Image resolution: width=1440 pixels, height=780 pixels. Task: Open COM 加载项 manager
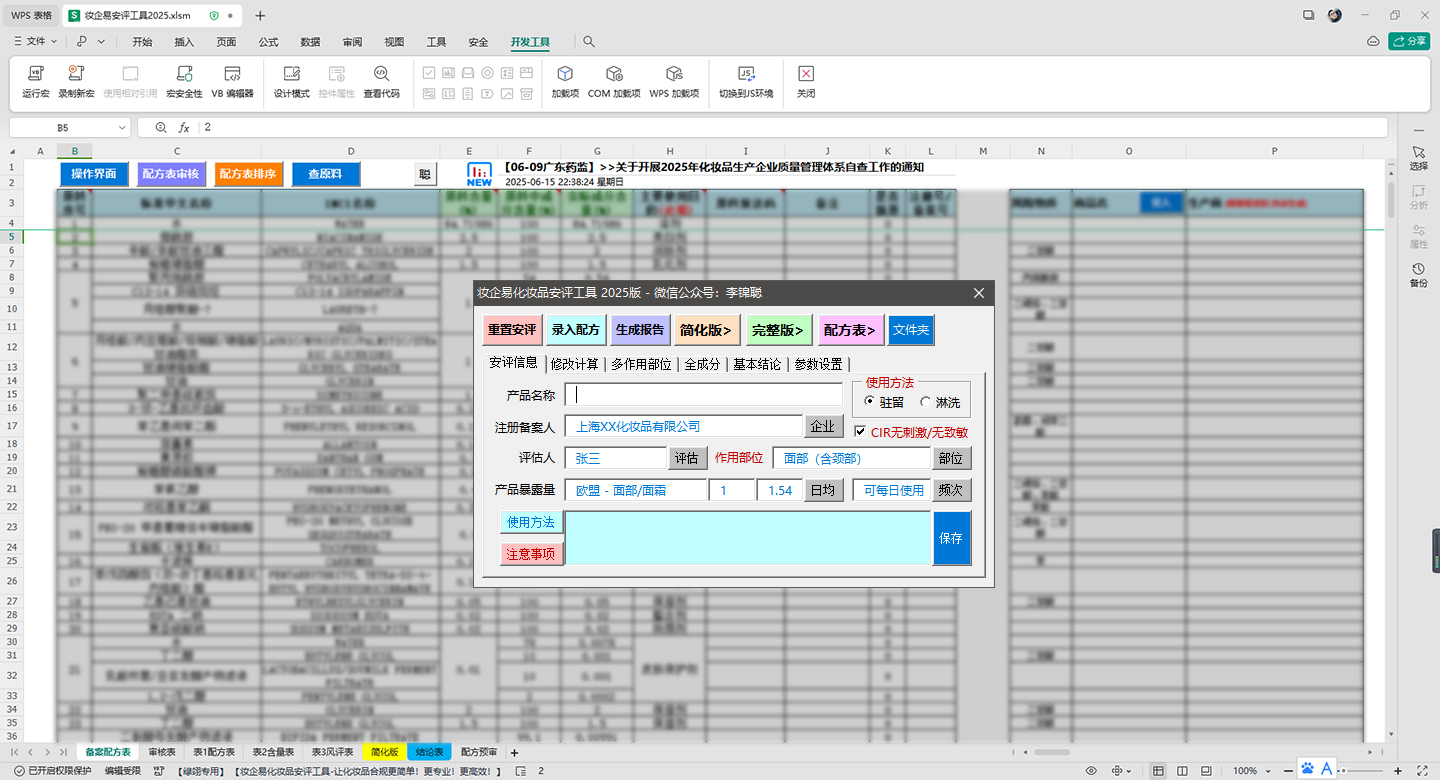(614, 82)
